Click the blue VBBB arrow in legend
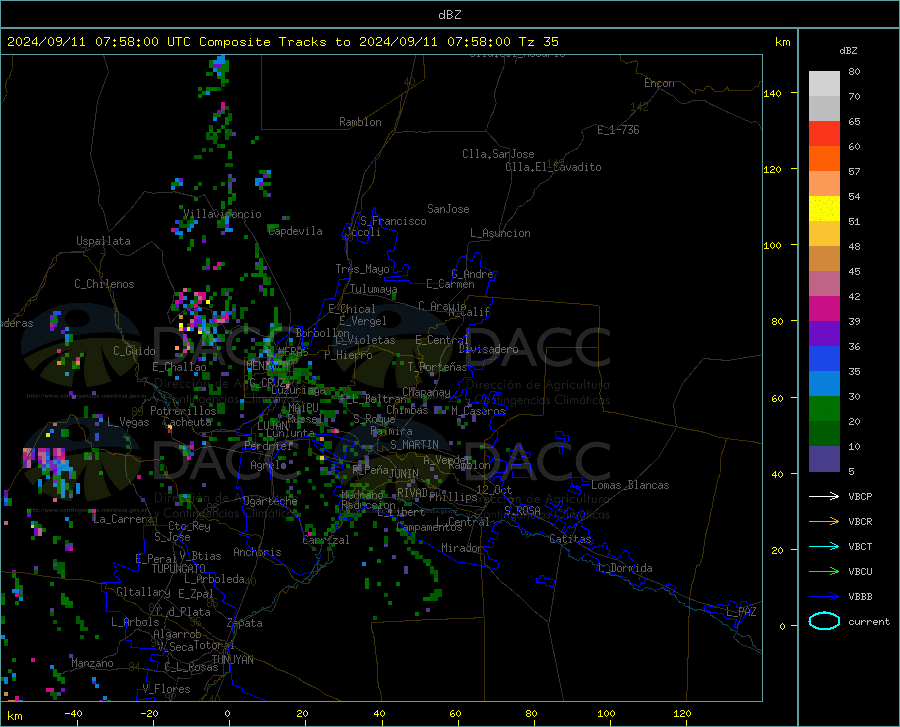The width and height of the screenshot is (900, 727). pos(824,597)
